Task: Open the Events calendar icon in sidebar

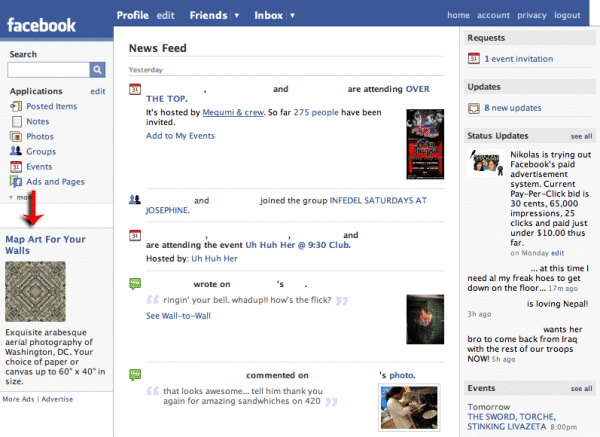Action: tap(16, 167)
